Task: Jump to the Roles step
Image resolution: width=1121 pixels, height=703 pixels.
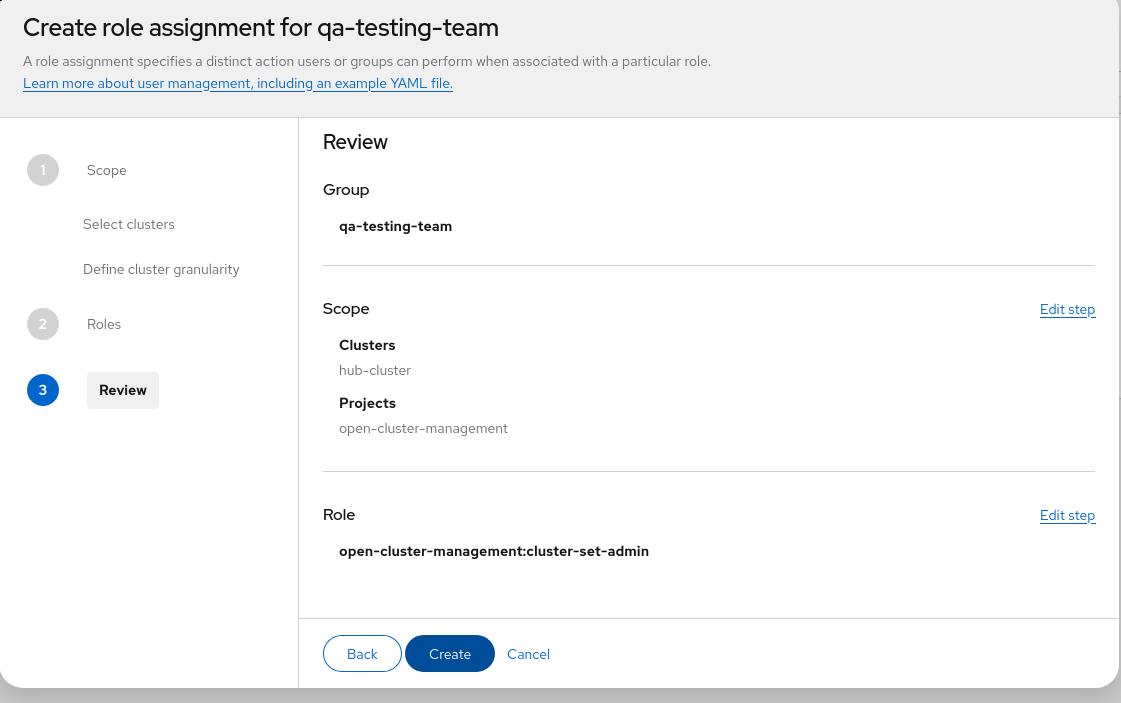Action: 104,324
